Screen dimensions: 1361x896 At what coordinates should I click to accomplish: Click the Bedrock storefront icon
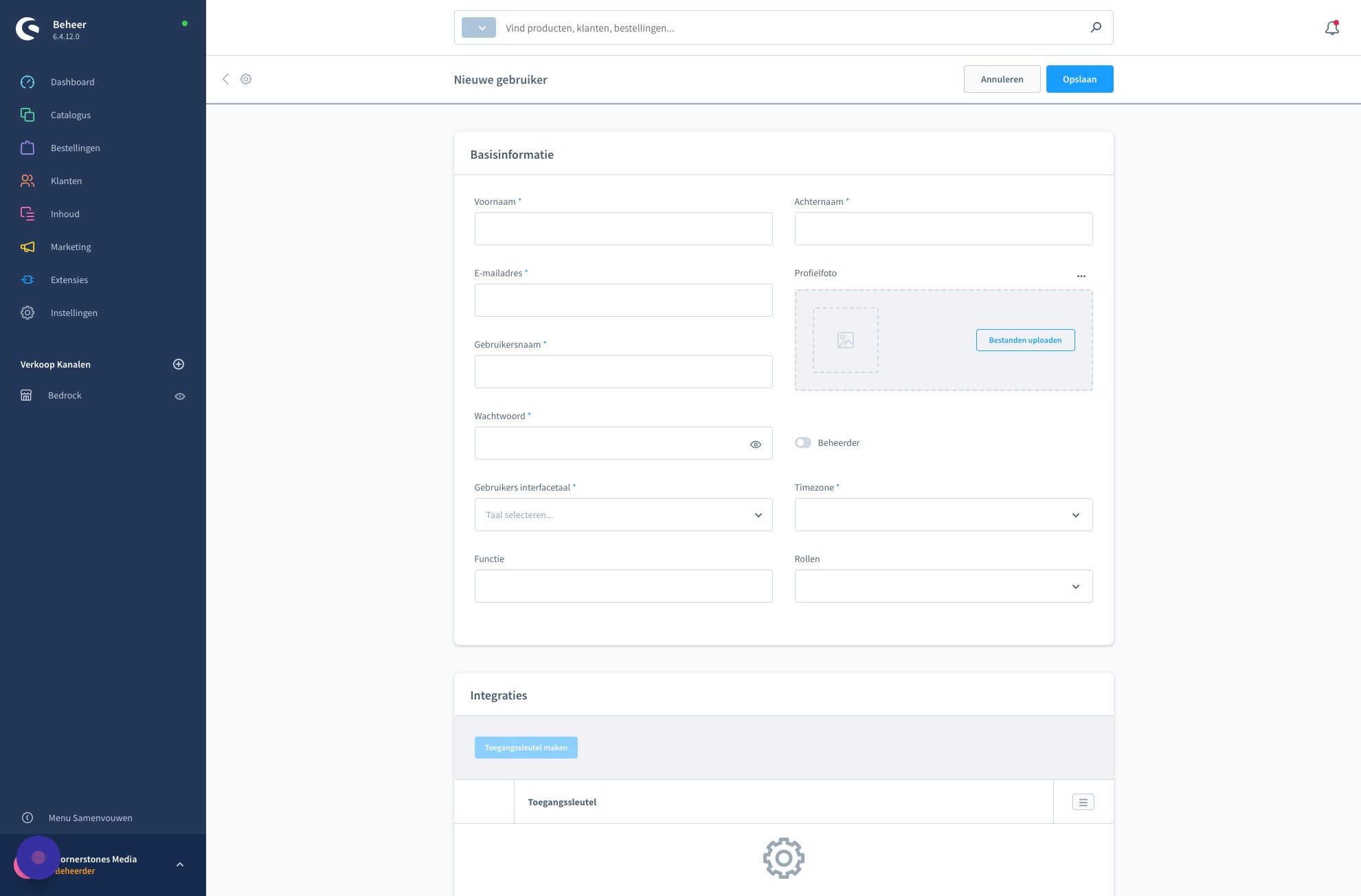[26, 395]
